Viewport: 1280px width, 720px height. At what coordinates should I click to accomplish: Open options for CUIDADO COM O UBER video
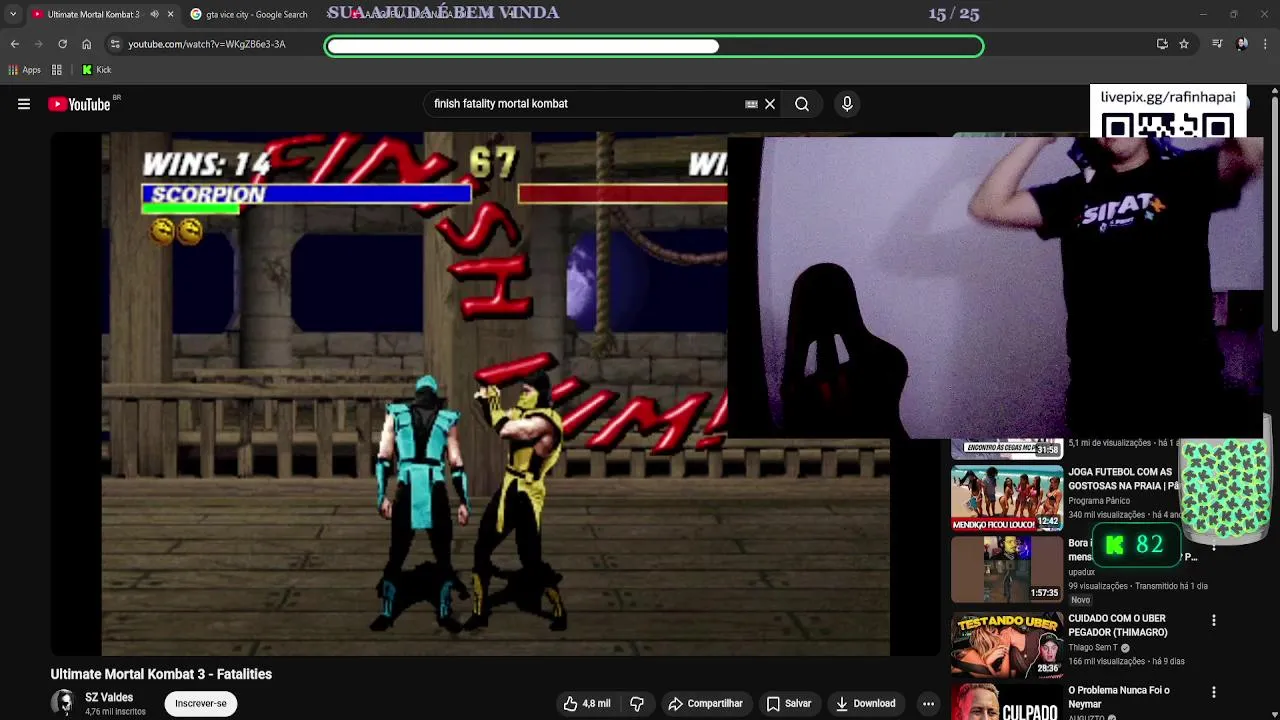(1214, 621)
